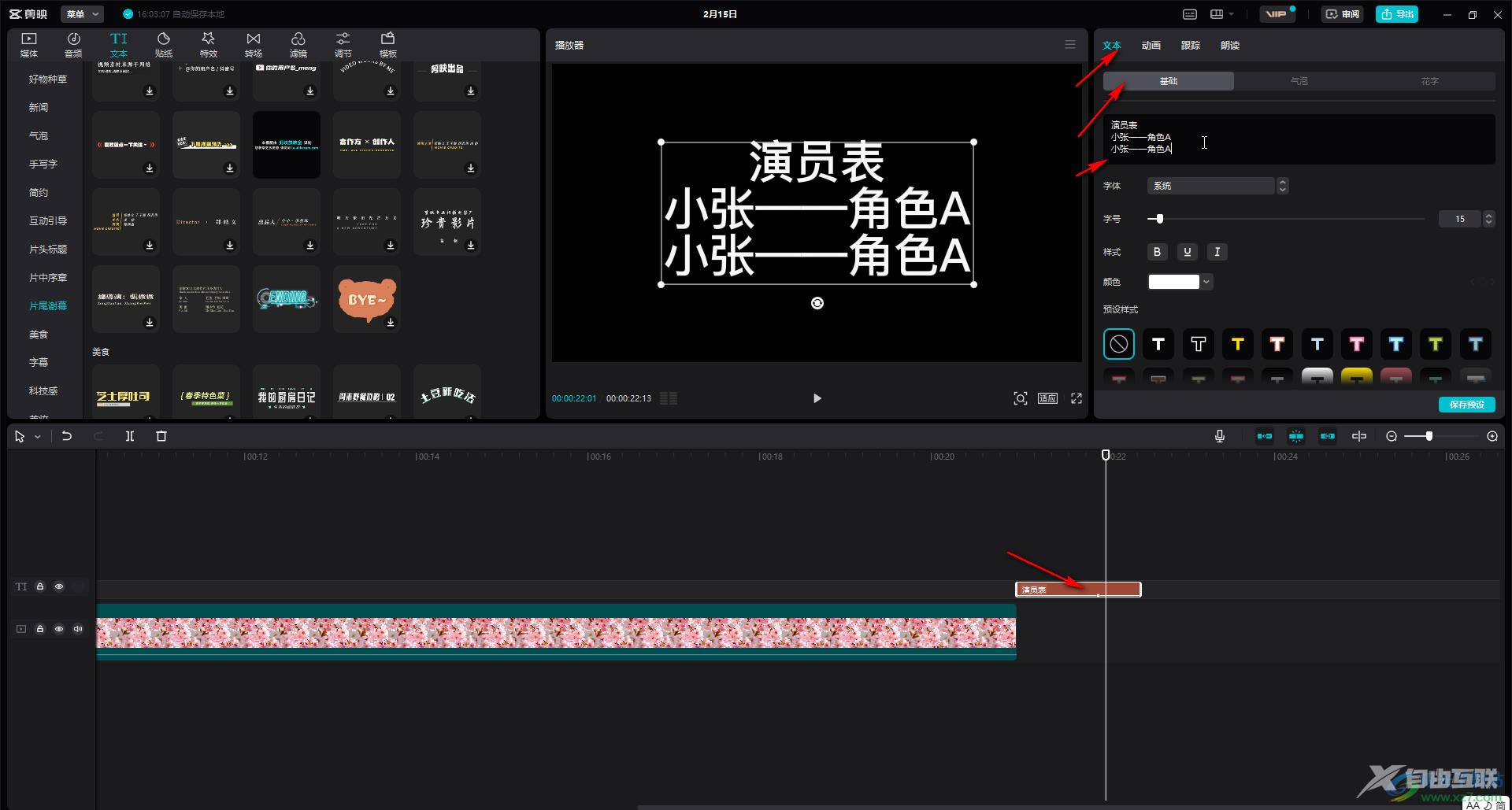Zoom in timeline with plus icon
Viewport: 1512px width, 810px height.
pos(1492,436)
